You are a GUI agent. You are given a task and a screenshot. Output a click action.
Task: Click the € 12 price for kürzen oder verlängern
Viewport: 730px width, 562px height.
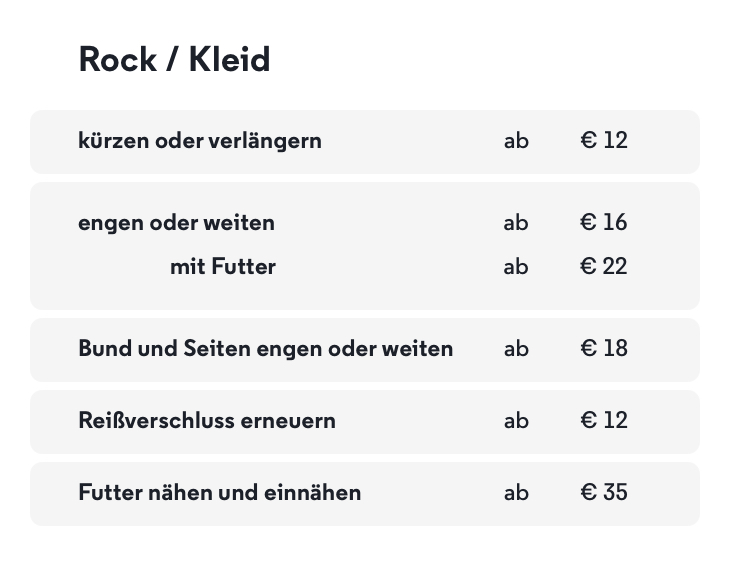point(604,140)
